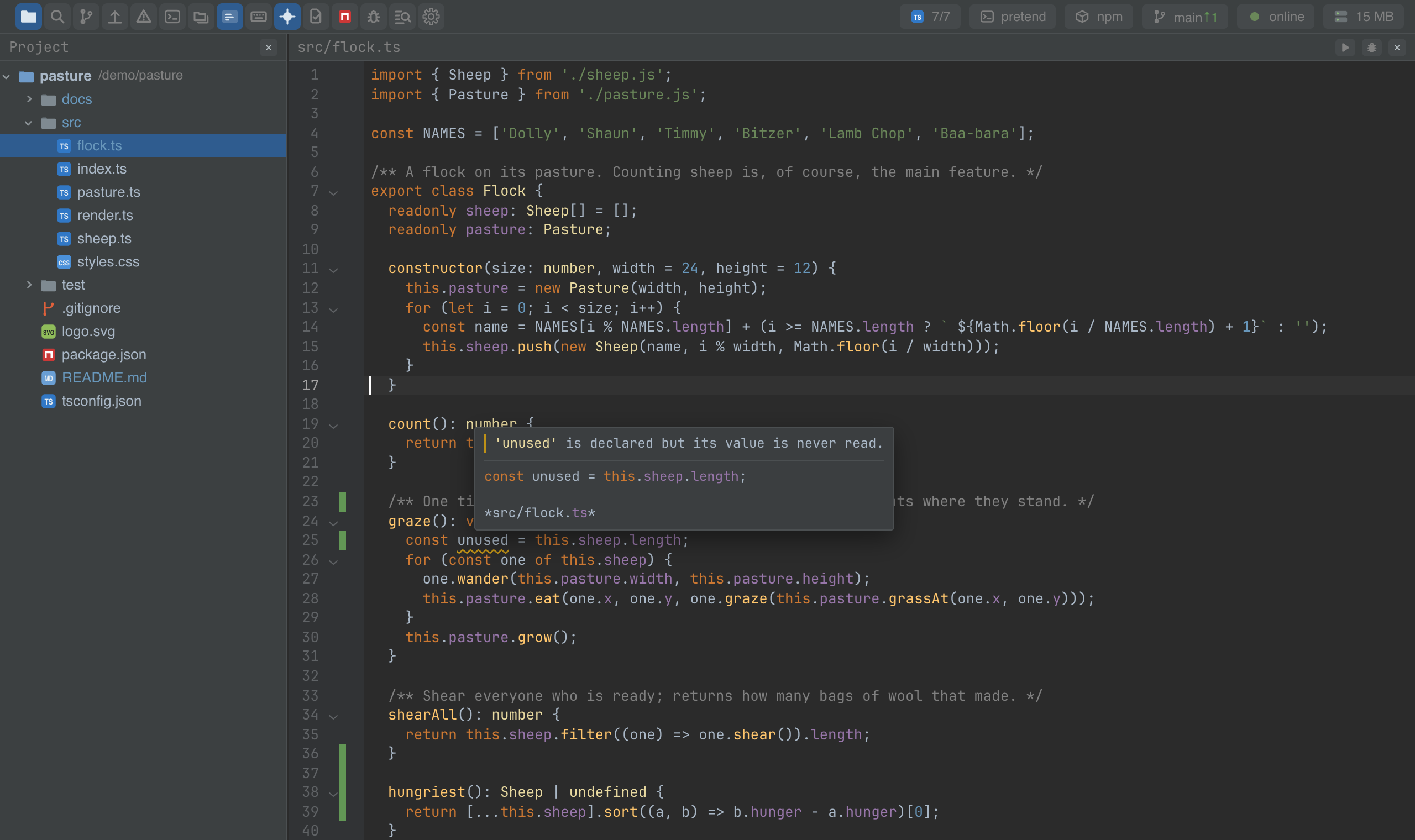Run flock.ts with the play button
This screenshot has width=1415, height=840.
1345,48
